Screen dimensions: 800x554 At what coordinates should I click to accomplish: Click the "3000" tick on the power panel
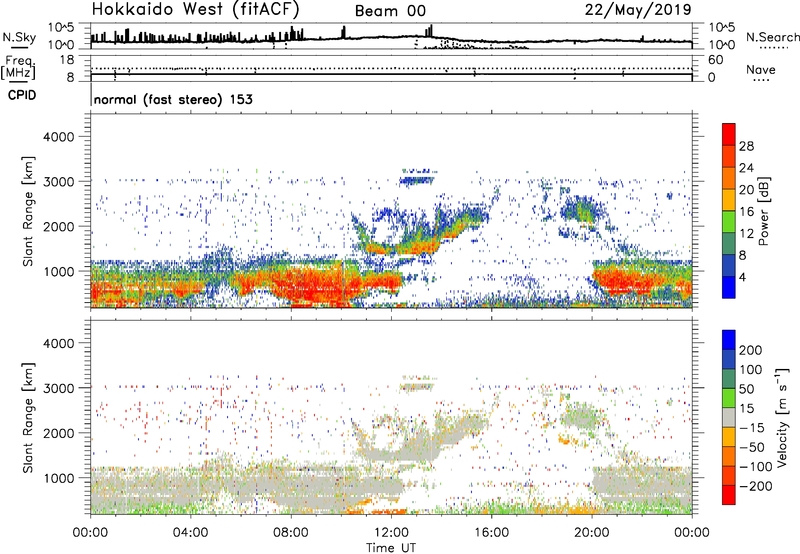[58, 182]
